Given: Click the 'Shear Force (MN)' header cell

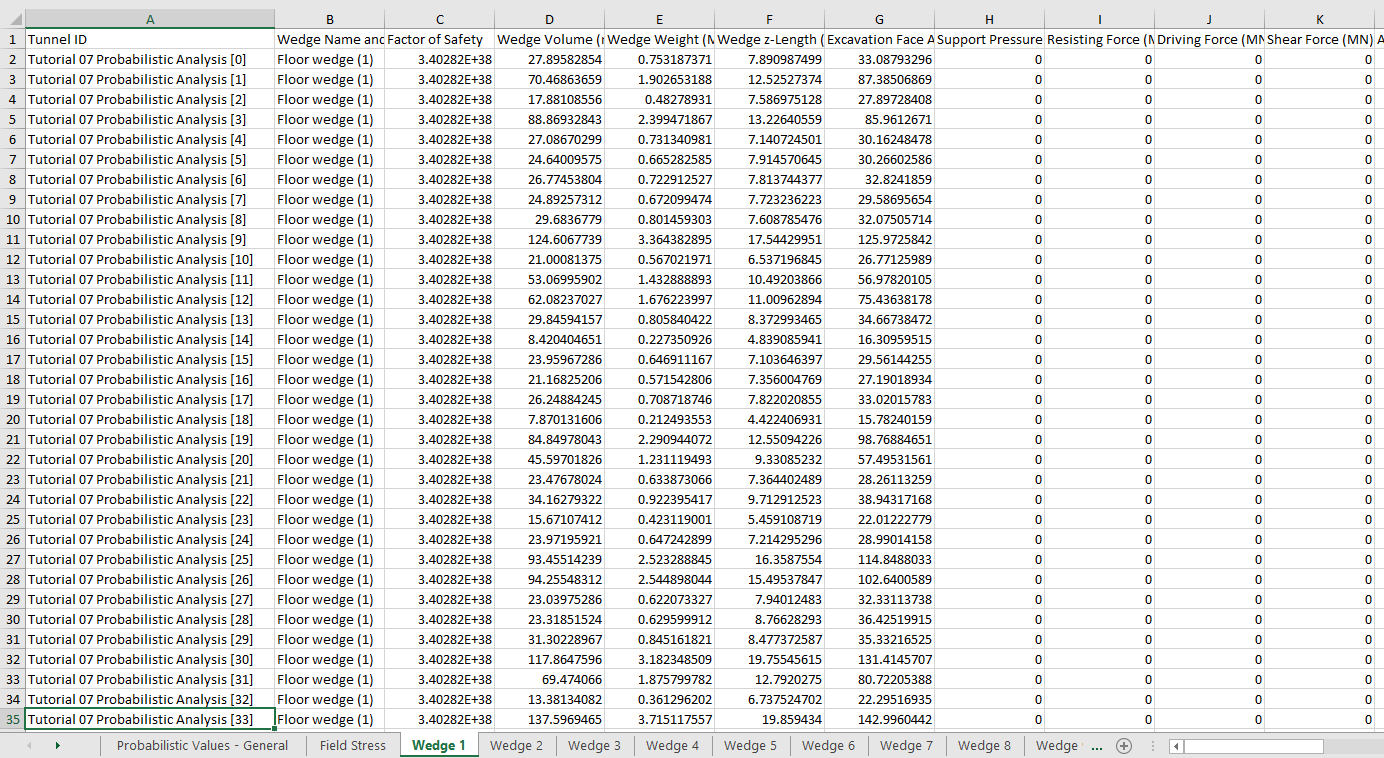Looking at the screenshot, I should 1320,39.
